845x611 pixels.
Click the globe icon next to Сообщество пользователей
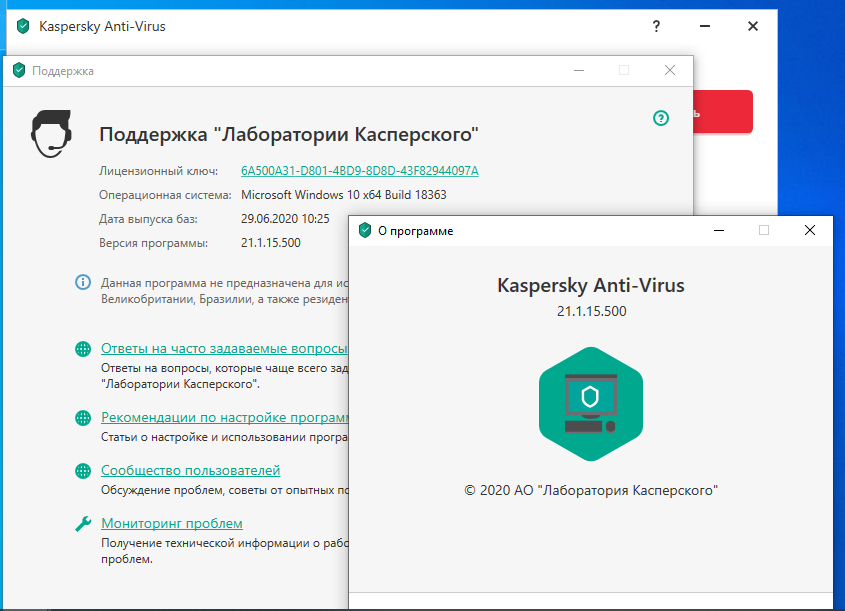coord(84,471)
